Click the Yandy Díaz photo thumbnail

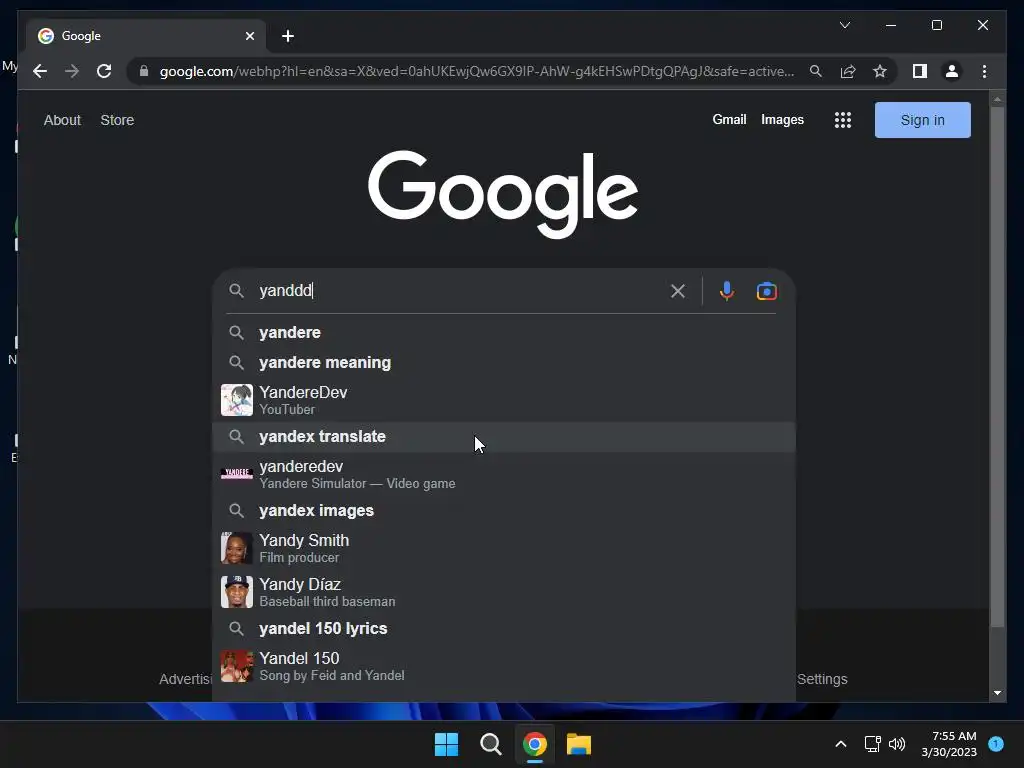tap(236, 592)
